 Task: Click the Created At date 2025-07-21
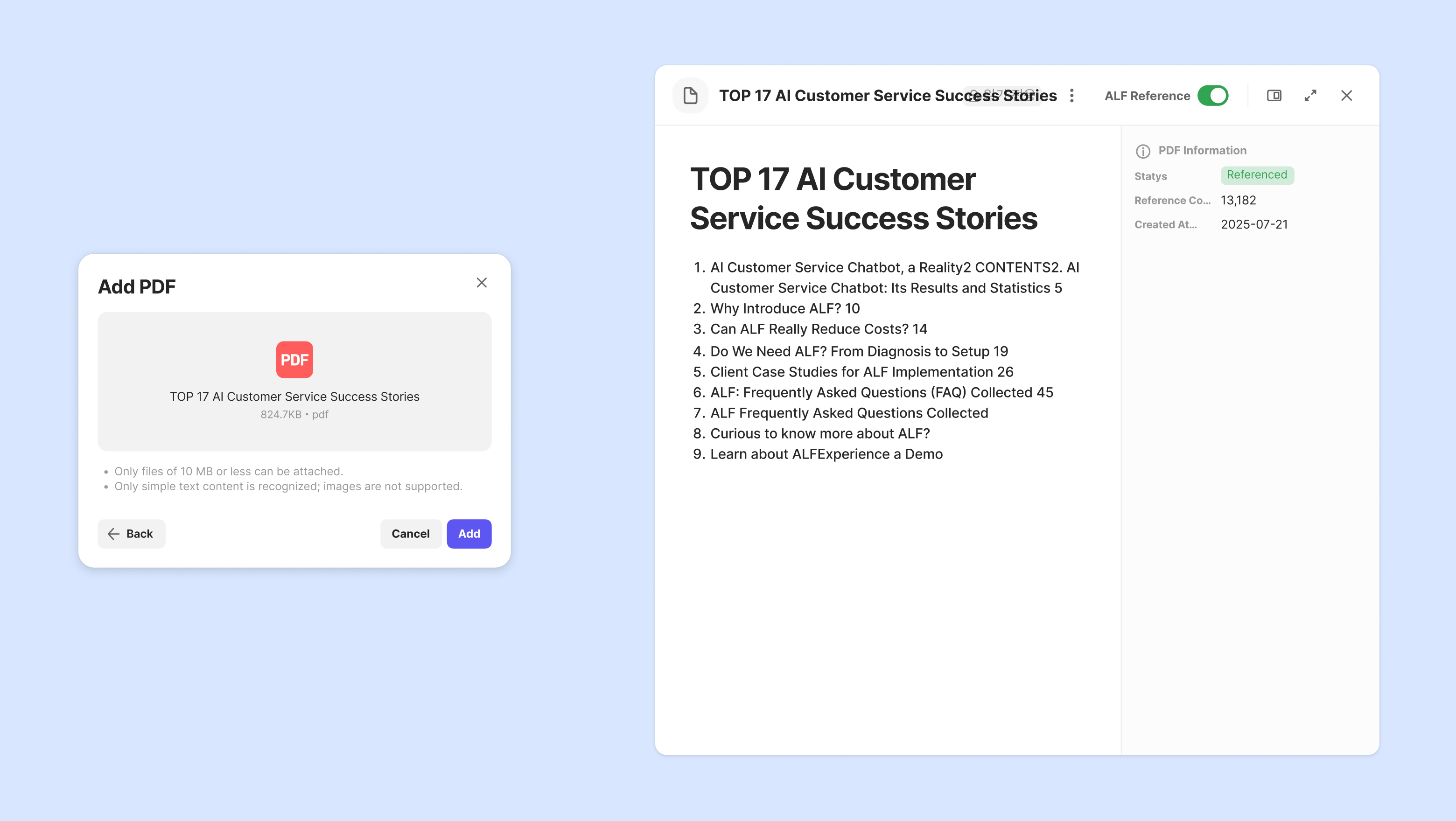pyautogui.click(x=1253, y=224)
